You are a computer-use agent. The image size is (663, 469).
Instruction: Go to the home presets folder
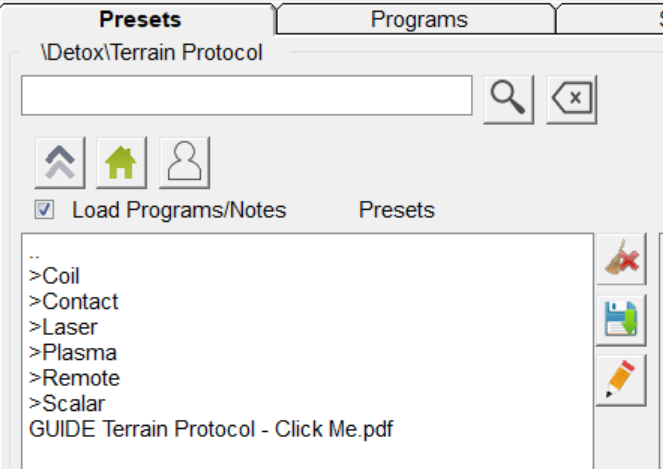(122, 163)
